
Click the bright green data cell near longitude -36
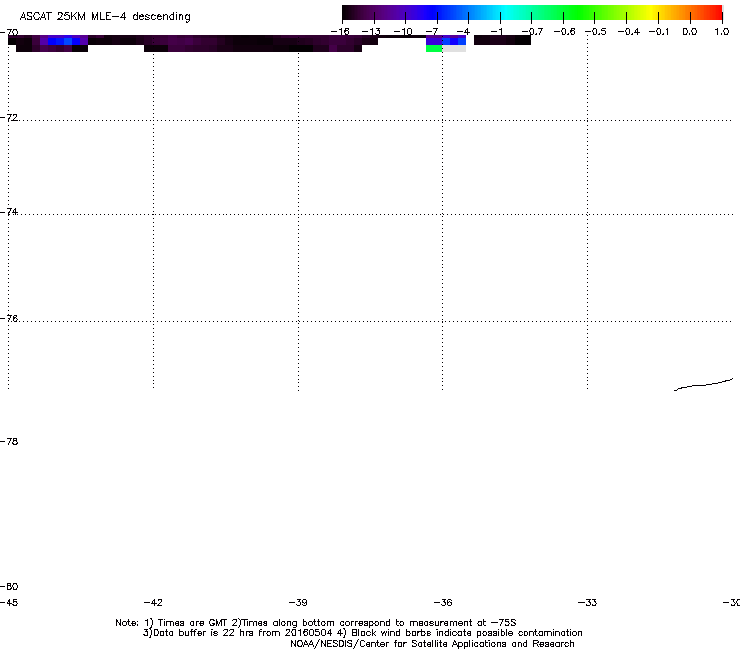[x=434, y=48]
